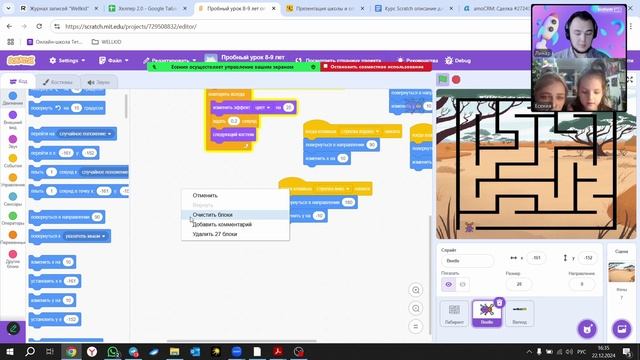Show hidden system tray icons chevron
The width and height of the screenshot is (640, 360).
tap(529, 351)
